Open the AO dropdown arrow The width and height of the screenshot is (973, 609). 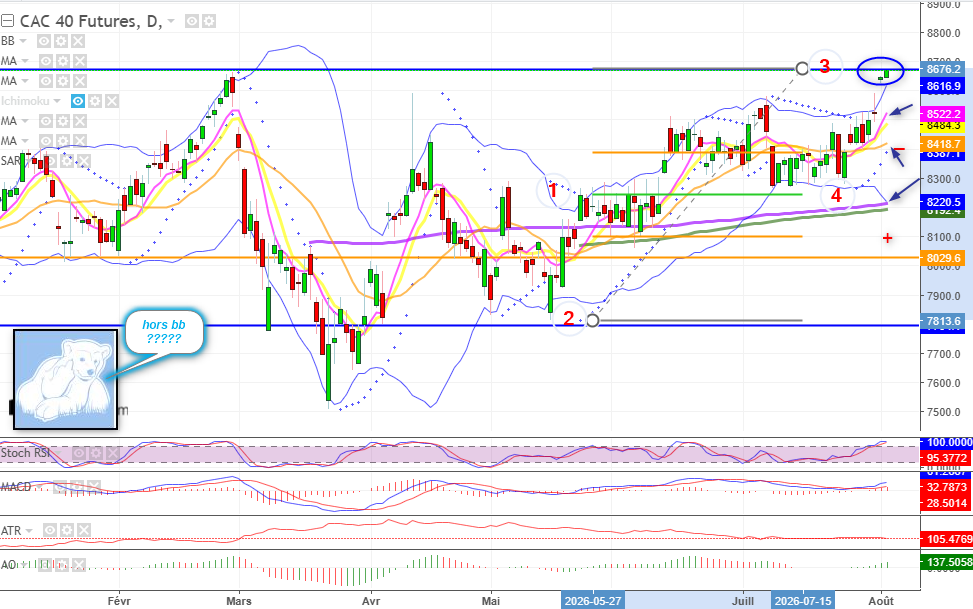[24, 565]
